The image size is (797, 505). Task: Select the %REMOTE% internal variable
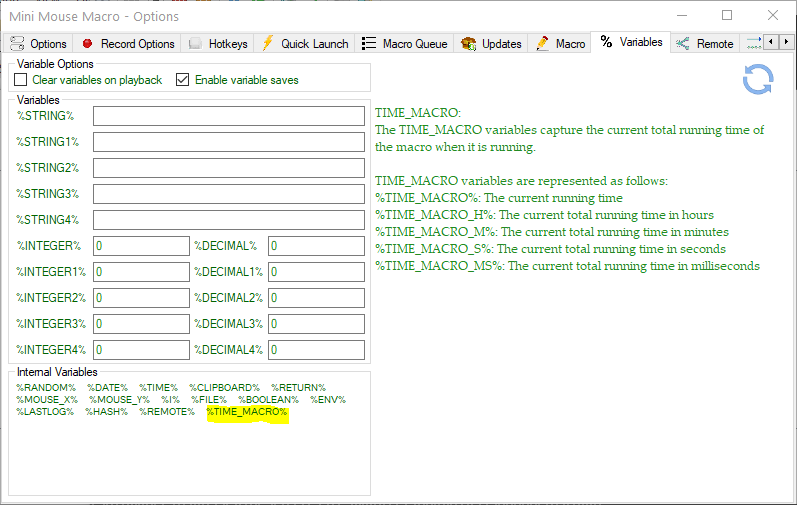[x=167, y=412]
